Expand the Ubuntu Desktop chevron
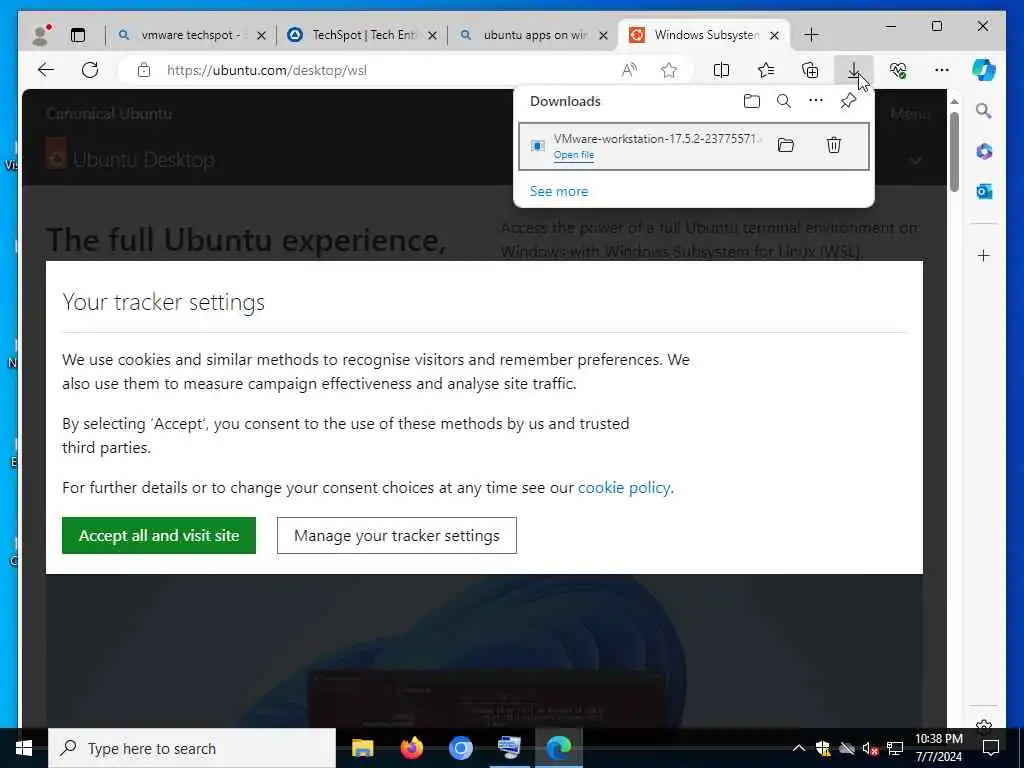The image size is (1024, 768). click(916, 160)
